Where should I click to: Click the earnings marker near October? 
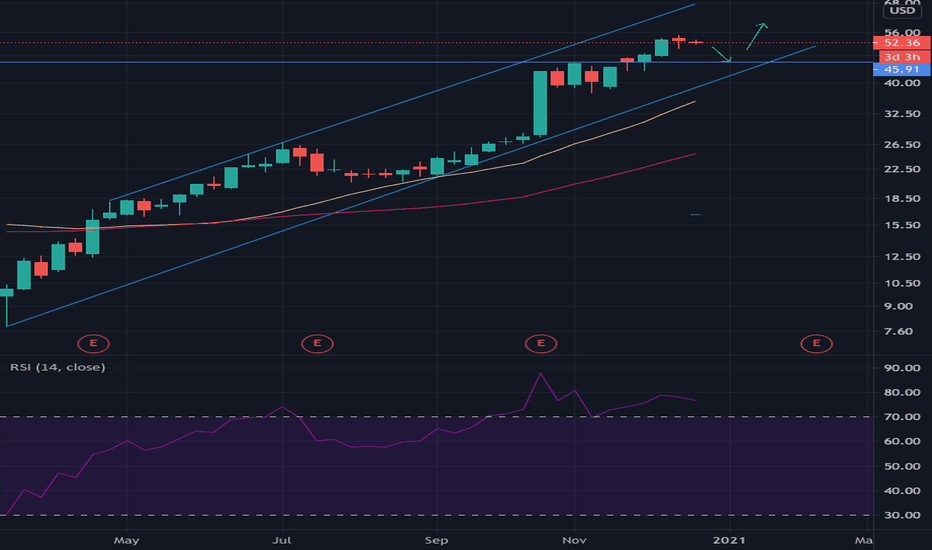541,344
